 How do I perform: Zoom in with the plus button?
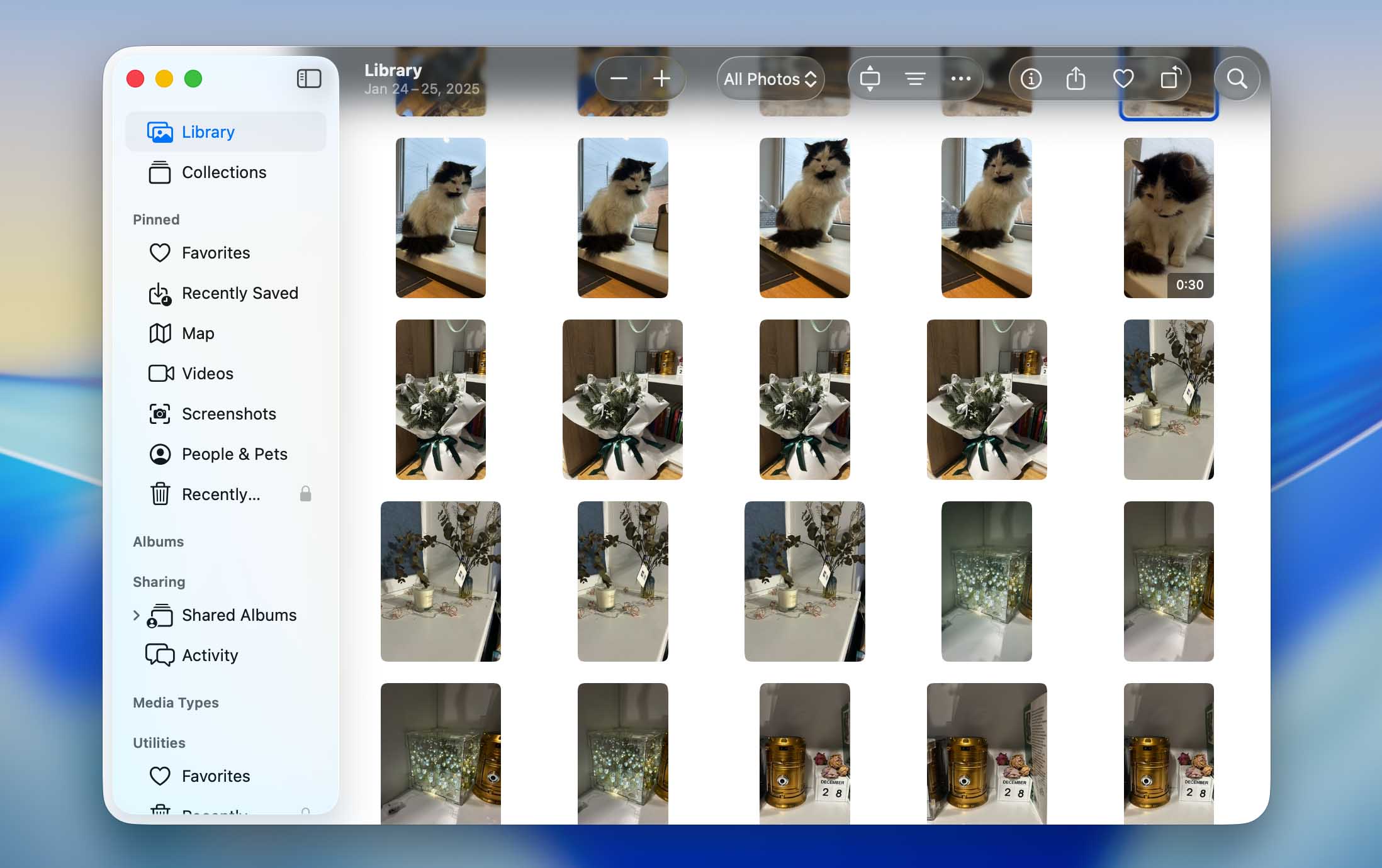point(661,79)
